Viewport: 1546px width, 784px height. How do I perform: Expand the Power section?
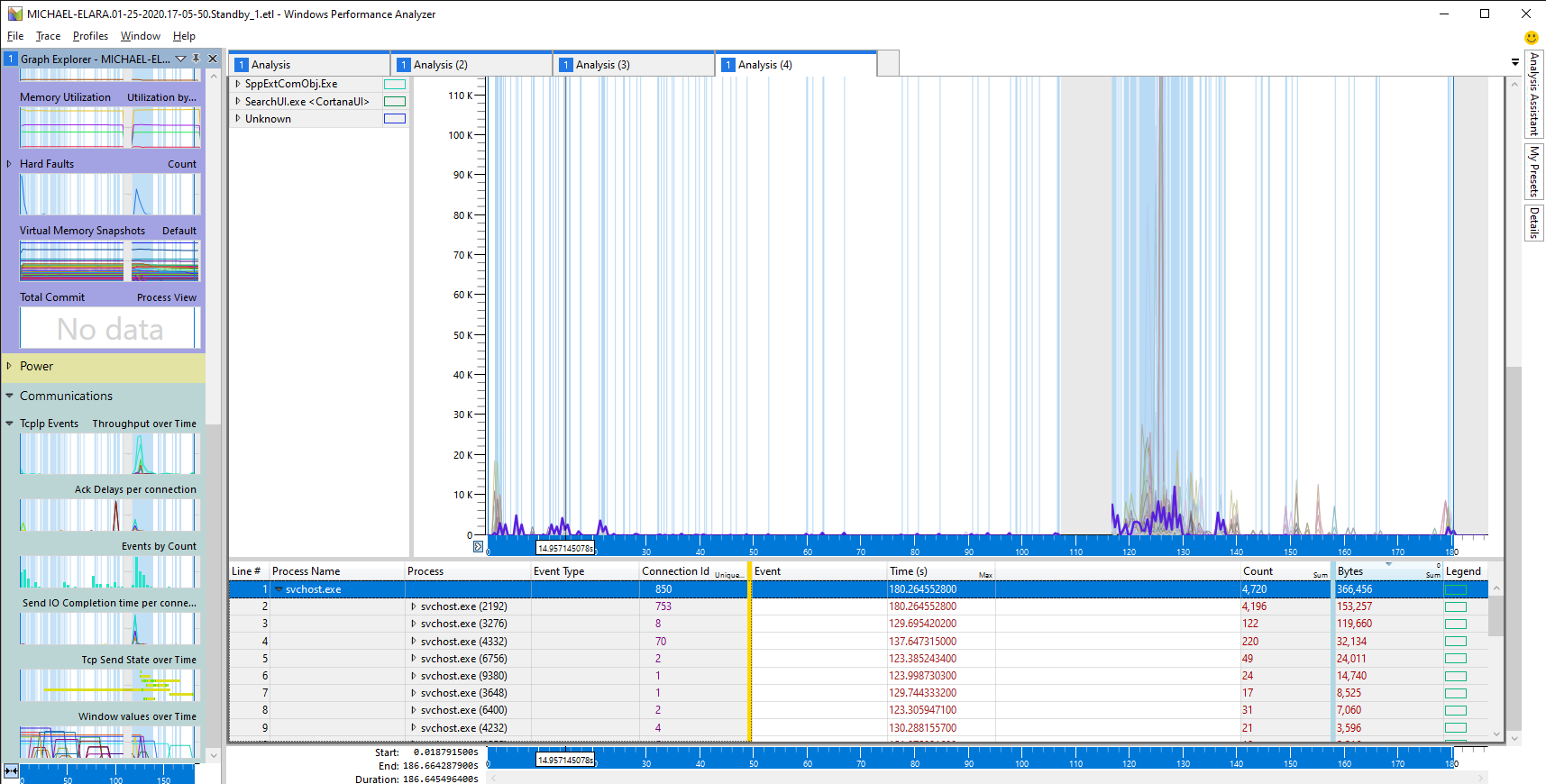click(9, 366)
